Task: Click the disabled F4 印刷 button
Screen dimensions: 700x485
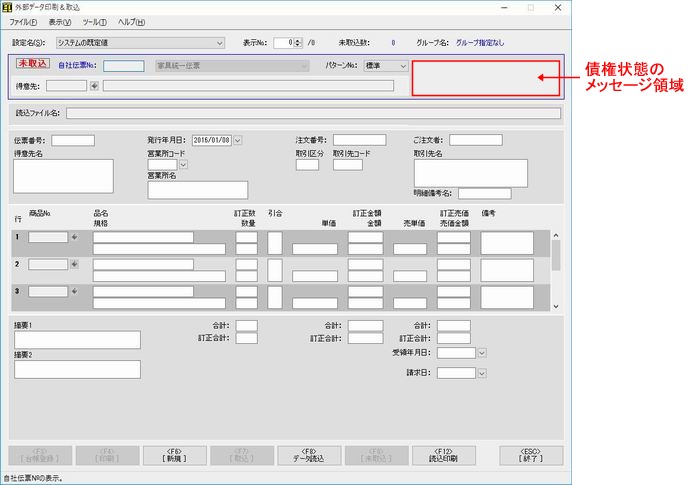Action: (108, 456)
